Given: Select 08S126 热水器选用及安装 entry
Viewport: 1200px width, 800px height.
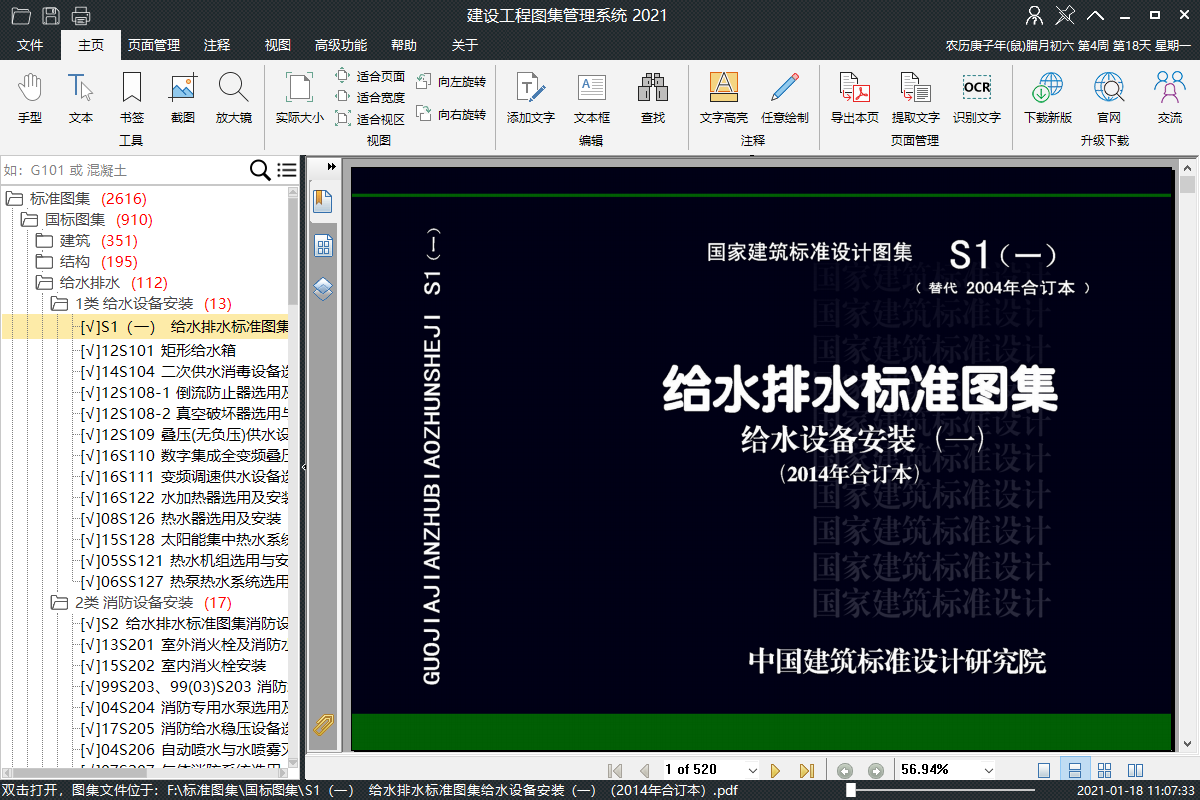Looking at the screenshot, I should pyautogui.click(x=180, y=518).
